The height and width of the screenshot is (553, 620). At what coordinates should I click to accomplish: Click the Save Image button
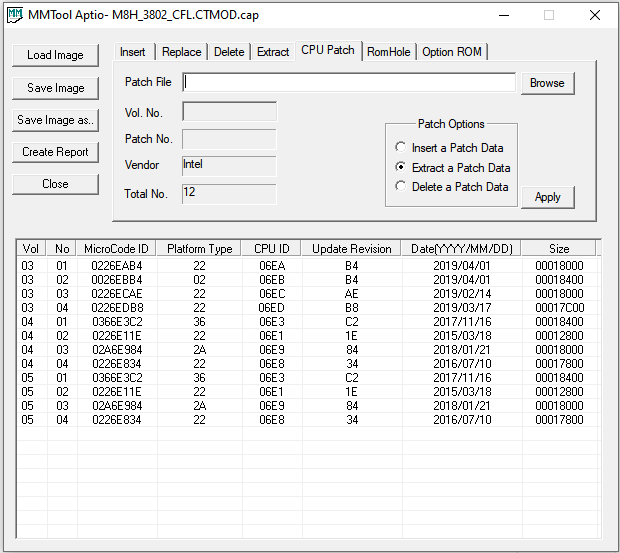pos(55,88)
